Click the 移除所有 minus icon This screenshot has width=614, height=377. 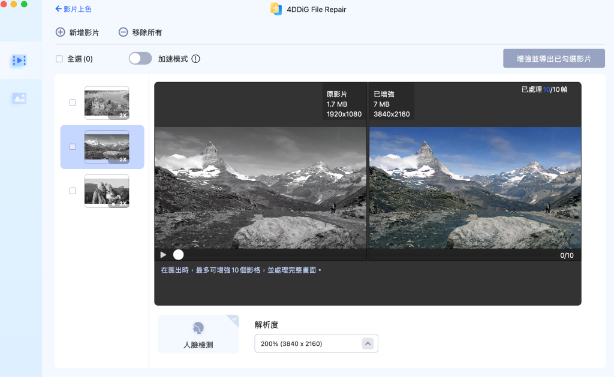click(x=123, y=32)
